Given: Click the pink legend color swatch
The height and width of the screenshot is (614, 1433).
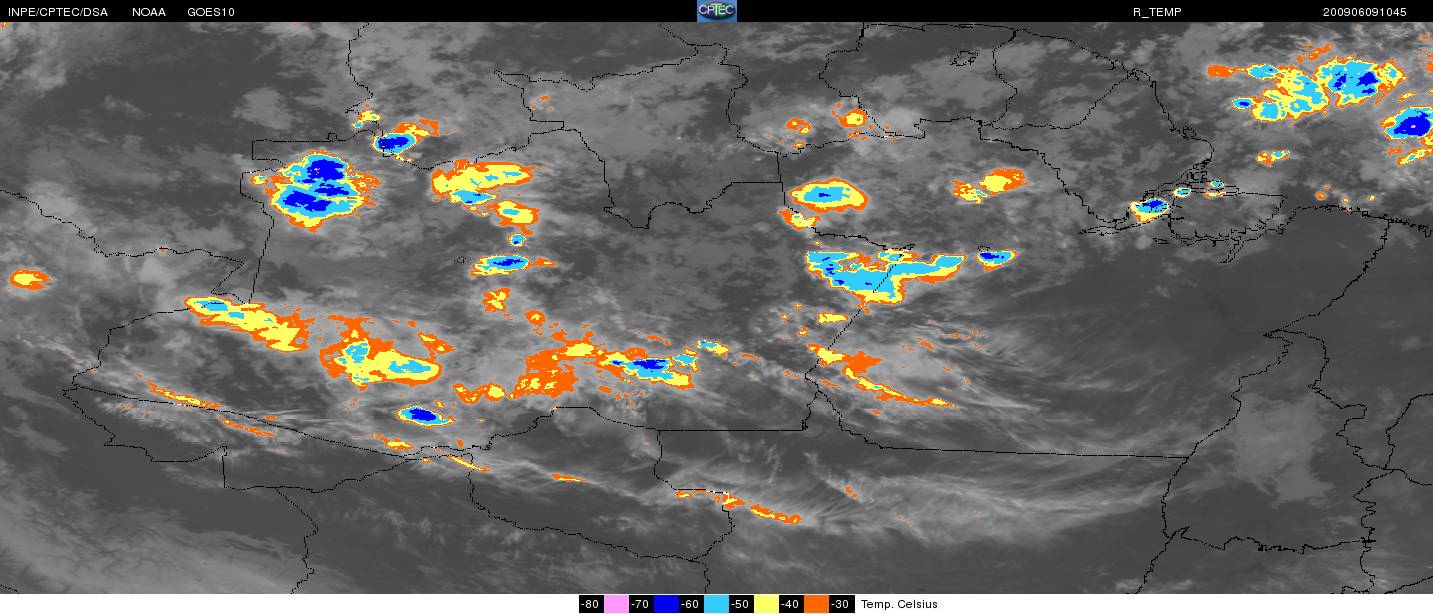Looking at the screenshot, I should [616, 604].
